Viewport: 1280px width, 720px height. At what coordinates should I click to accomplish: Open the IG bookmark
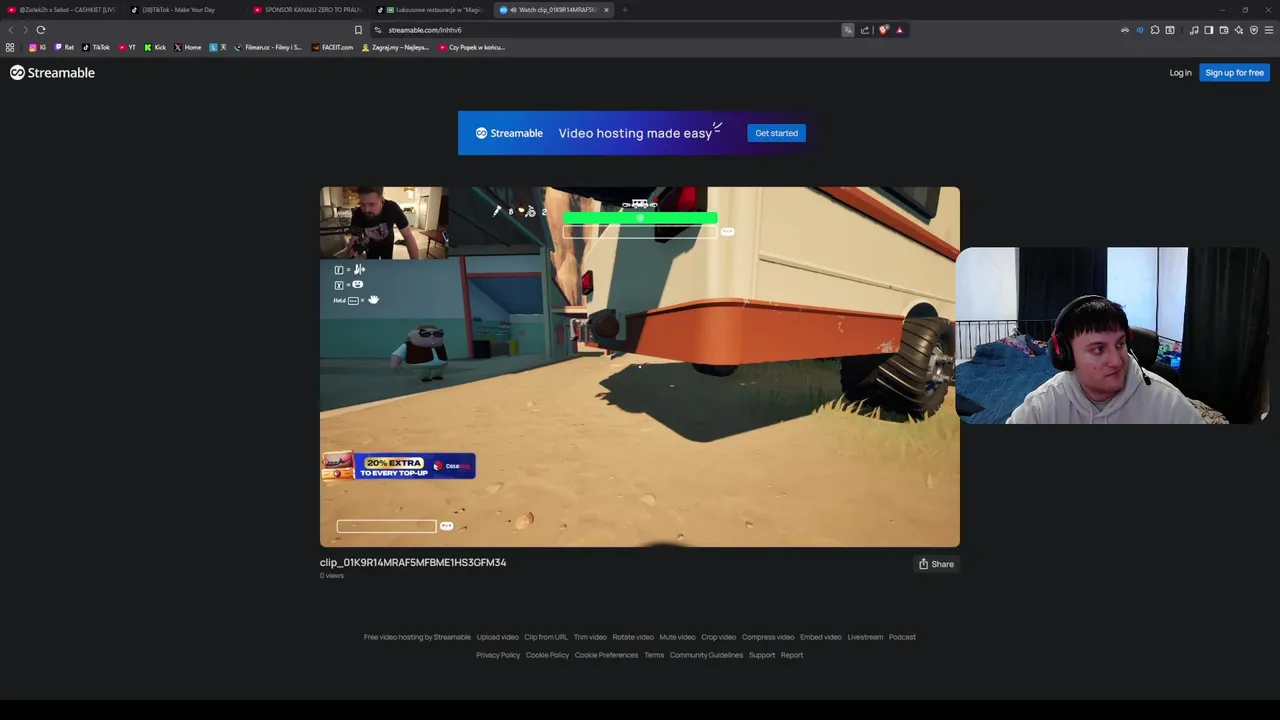(x=38, y=47)
